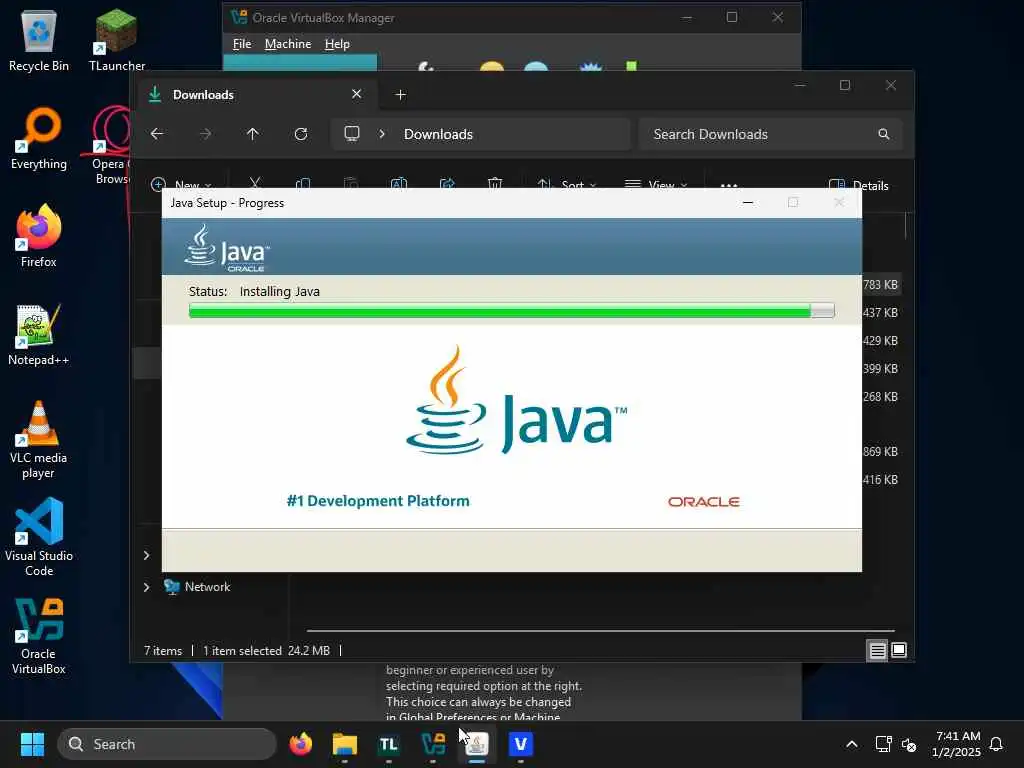Open Oracle VirtualBox desktop shortcut
The height and width of the screenshot is (768, 1024).
pyautogui.click(x=39, y=637)
